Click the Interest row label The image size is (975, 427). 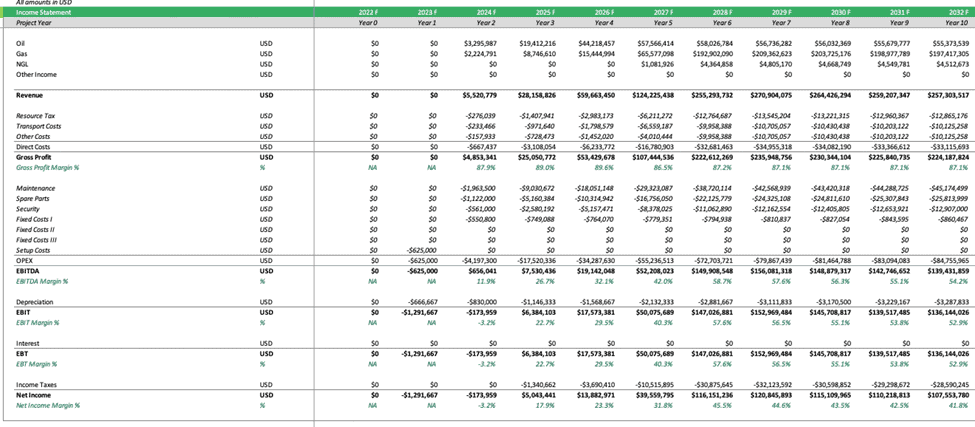tap(27, 343)
